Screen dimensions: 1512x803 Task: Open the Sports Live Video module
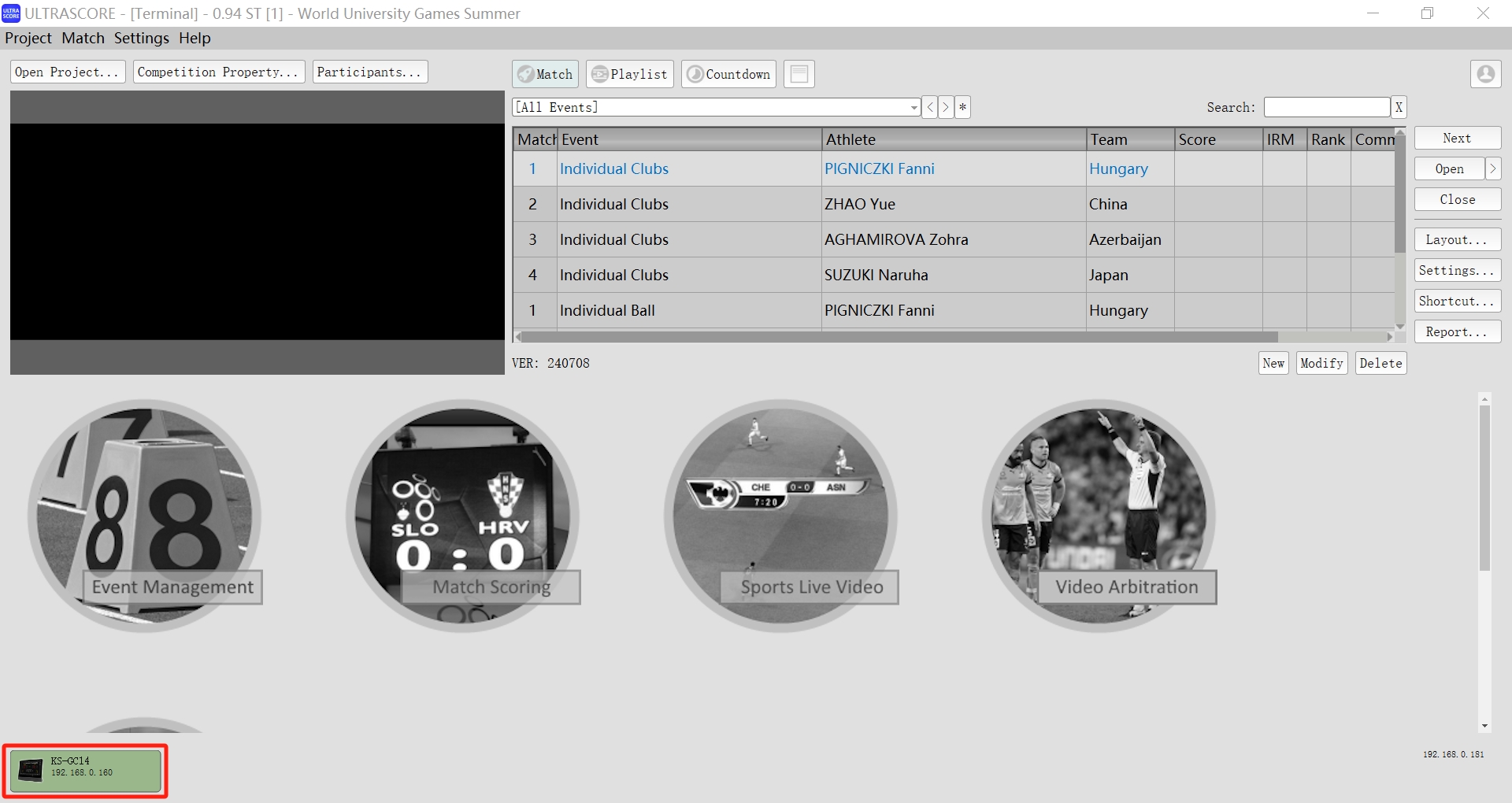coord(781,516)
